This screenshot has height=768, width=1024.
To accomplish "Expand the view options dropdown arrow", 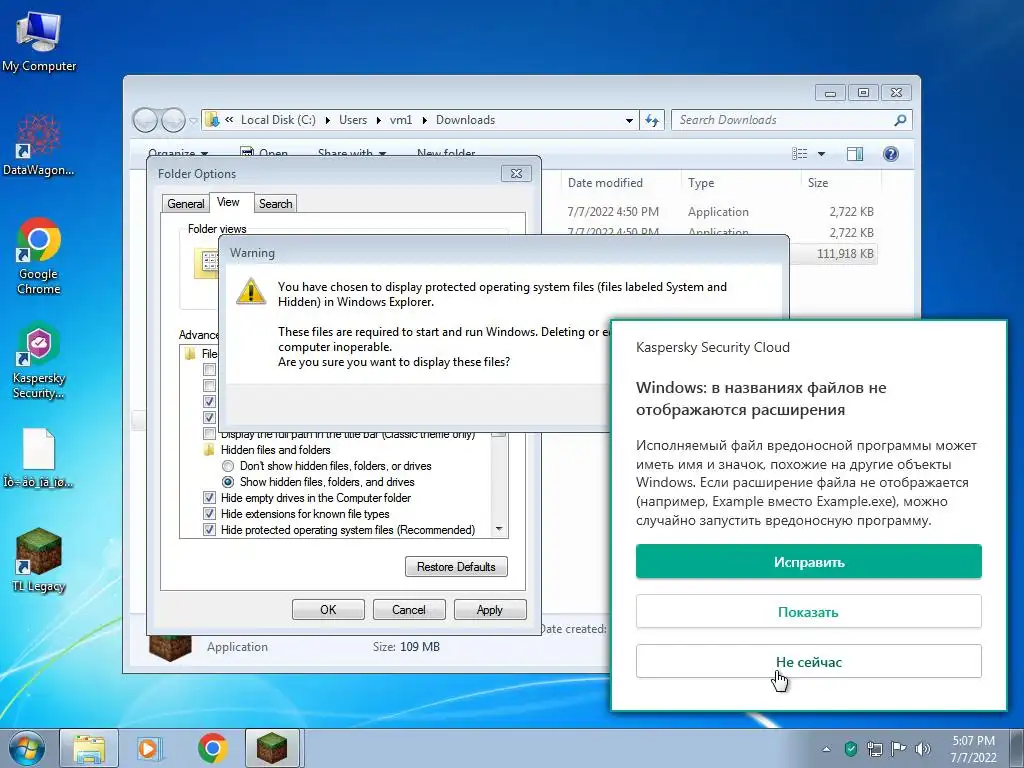I will [822, 154].
